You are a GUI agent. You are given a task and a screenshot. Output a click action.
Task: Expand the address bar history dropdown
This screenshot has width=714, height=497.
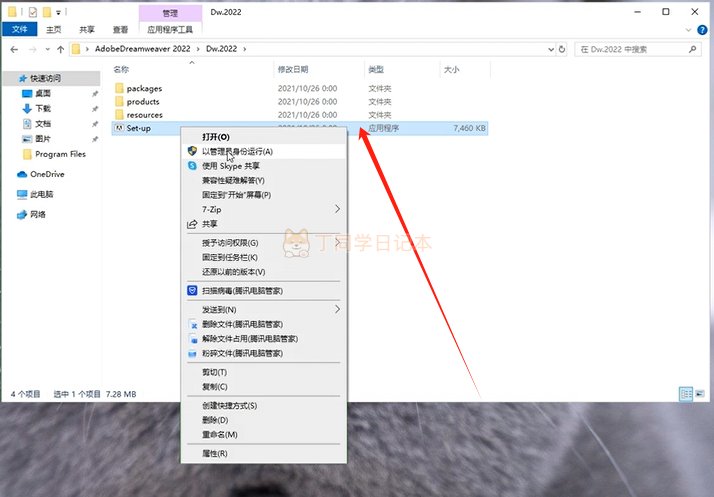pyautogui.click(x=551, y=49)
